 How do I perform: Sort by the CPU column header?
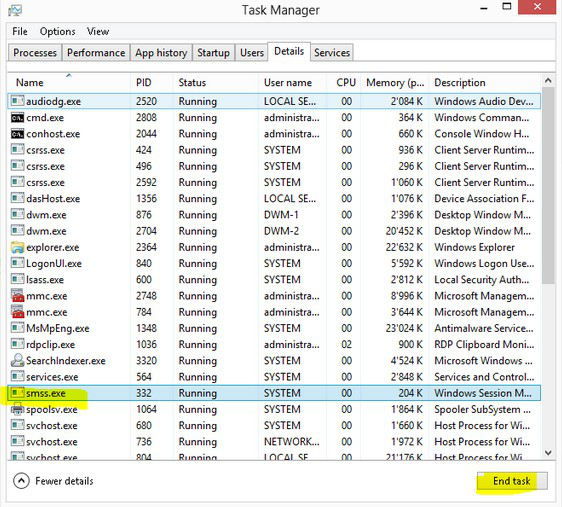[343, 82]
